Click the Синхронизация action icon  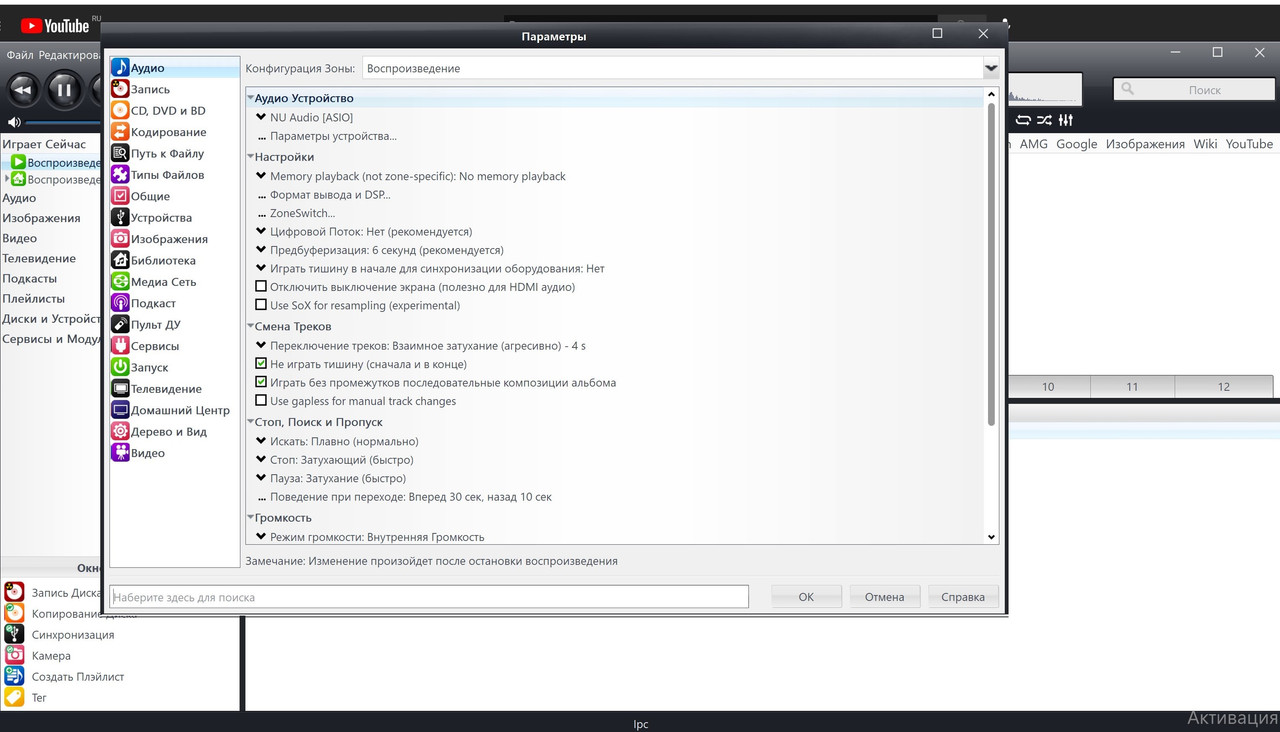tap(14, 634)
